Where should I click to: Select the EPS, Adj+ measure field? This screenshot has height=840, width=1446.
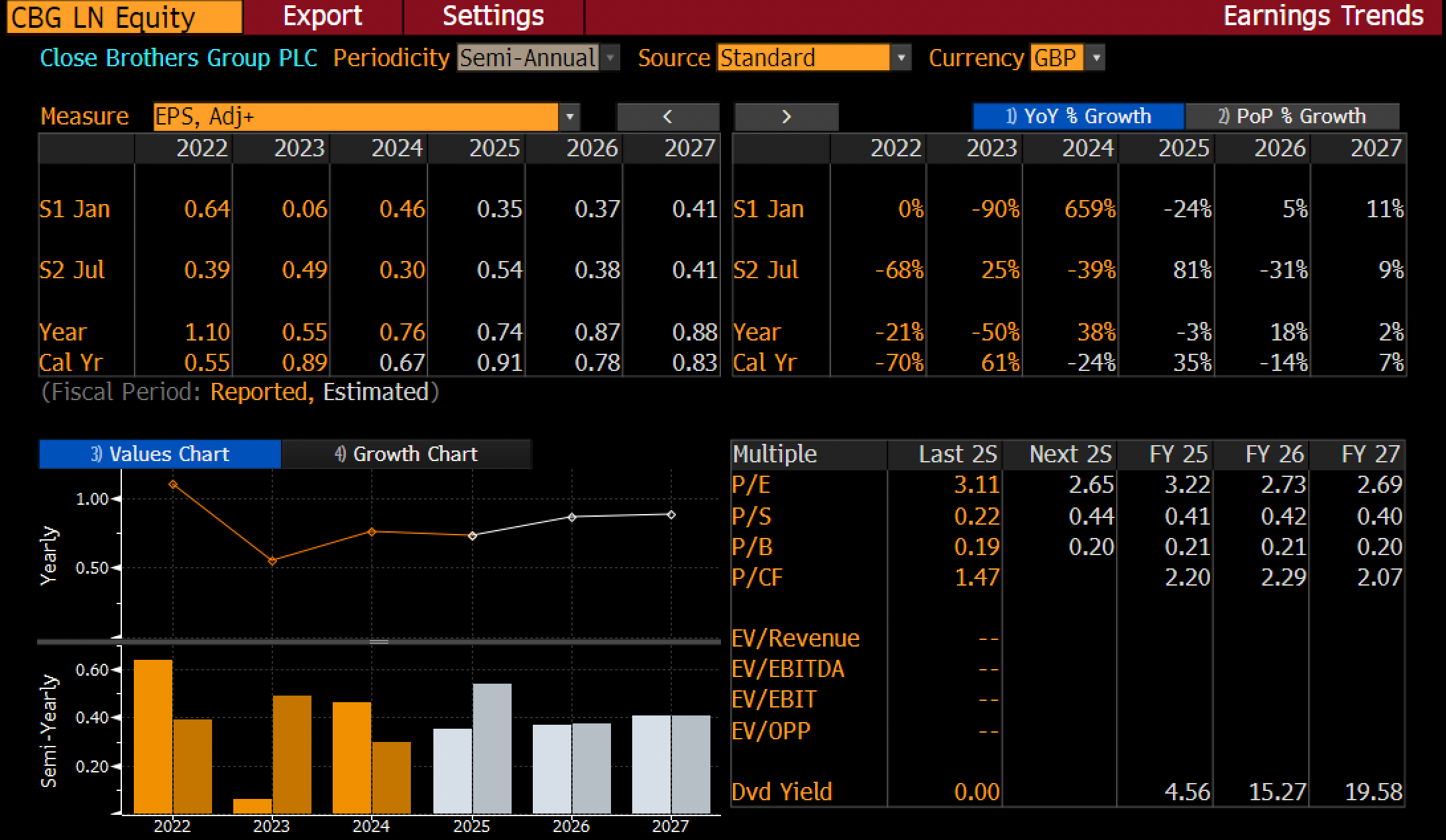coord(356,117)
